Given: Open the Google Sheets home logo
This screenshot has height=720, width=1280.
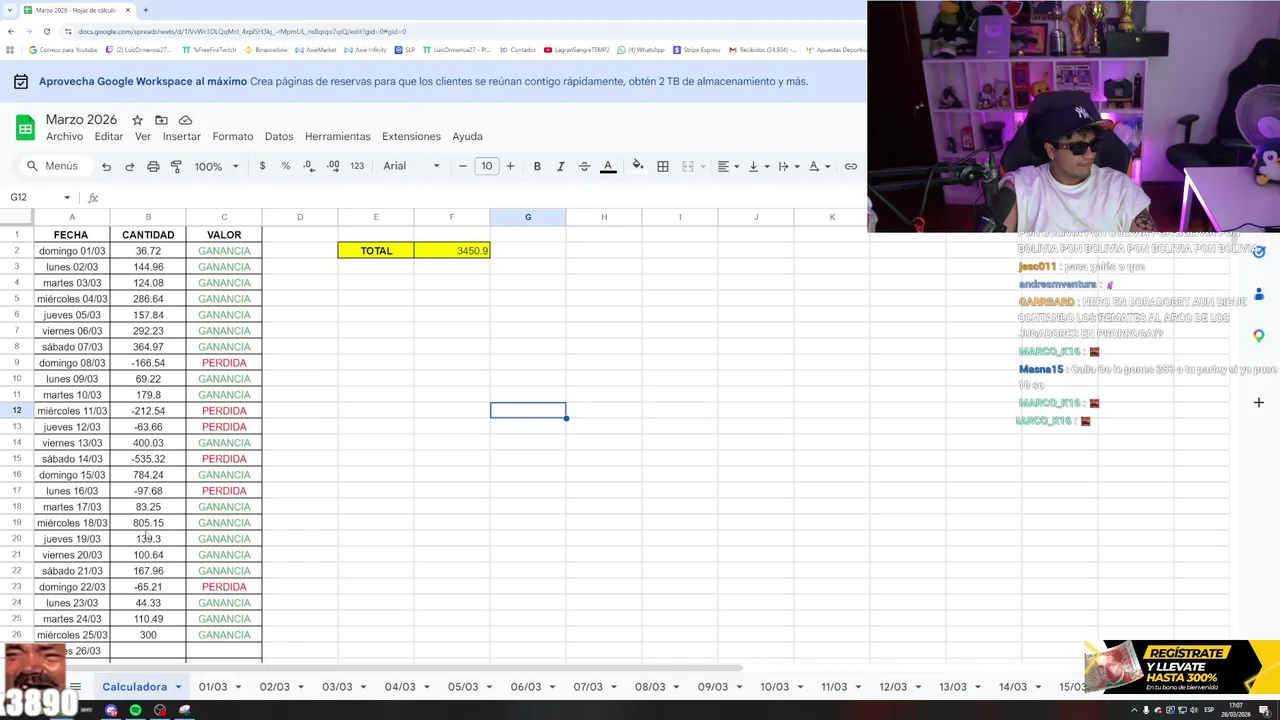Looking at the screenshot, I should point(25,127).
